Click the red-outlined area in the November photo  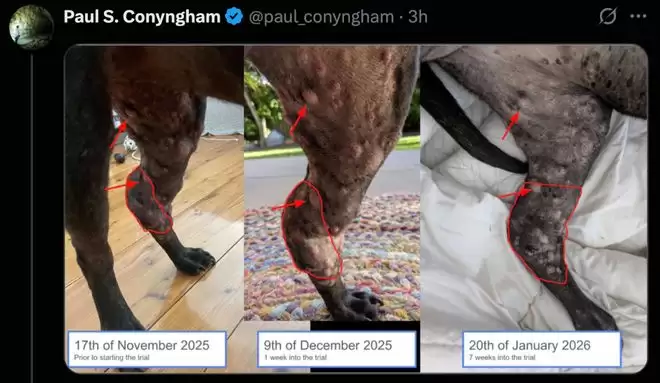tap(148, 201)
